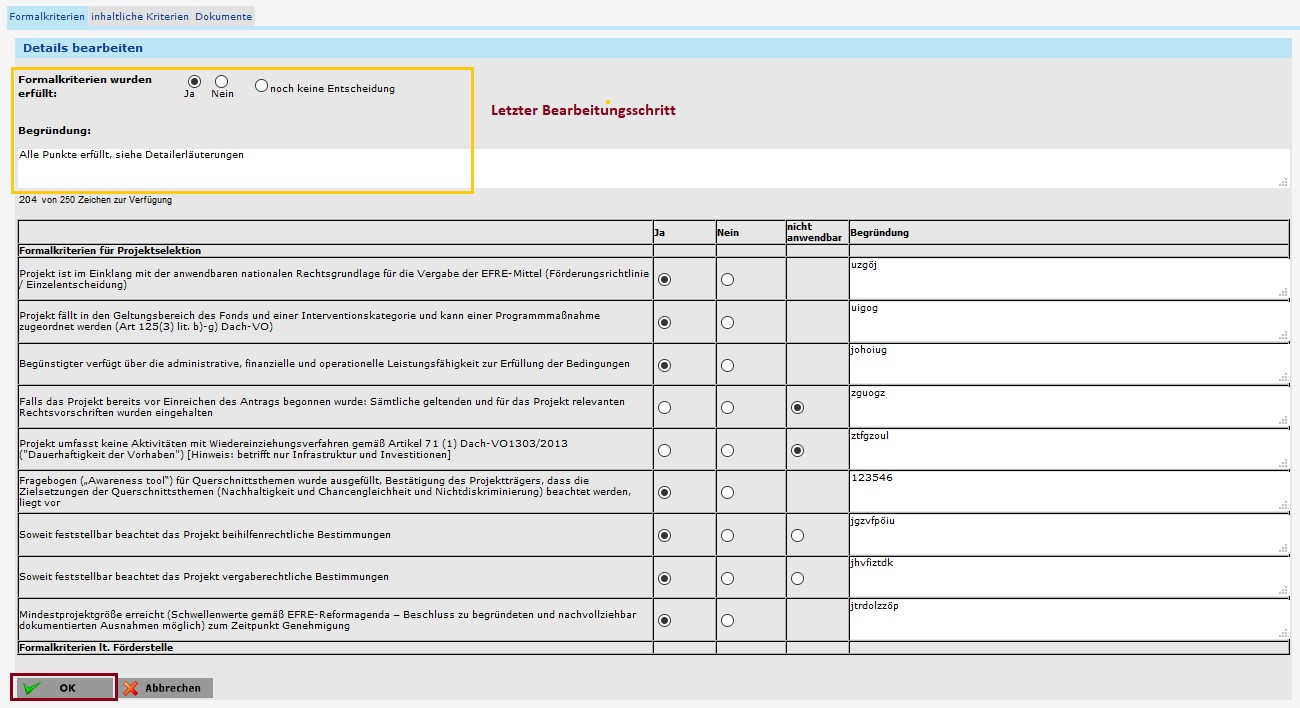Confirm with the OK button

pyautogui.click(x=65, y=688)
